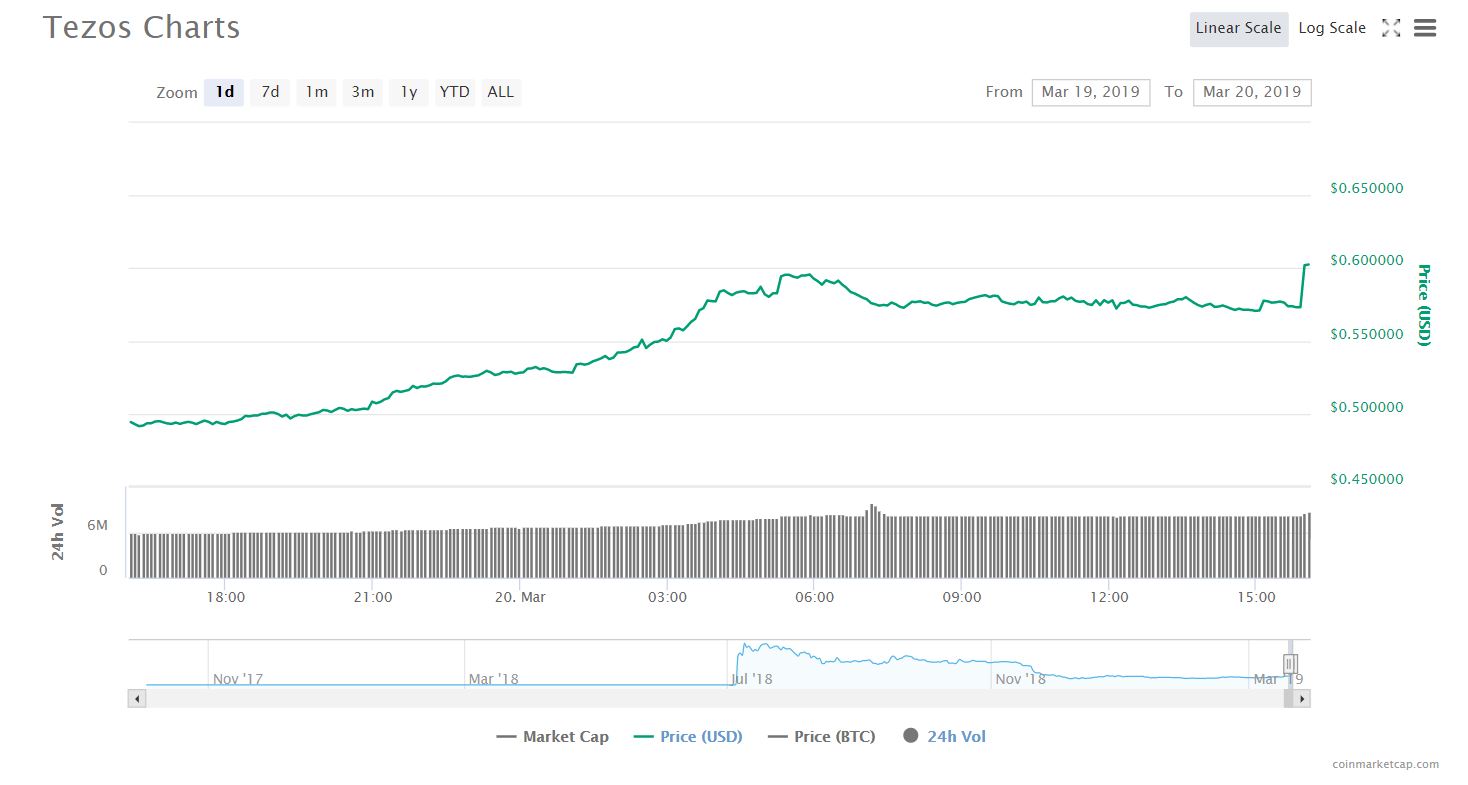Switch to Log Scale
The height and width of the screenshot is (785, 1468).
click(x=1332, y=28)
